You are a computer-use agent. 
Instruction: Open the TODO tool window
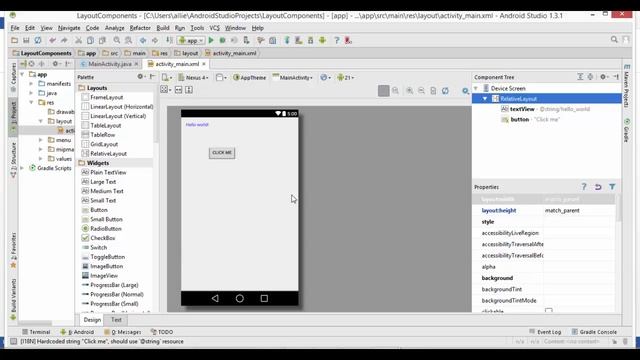(162, 332)
